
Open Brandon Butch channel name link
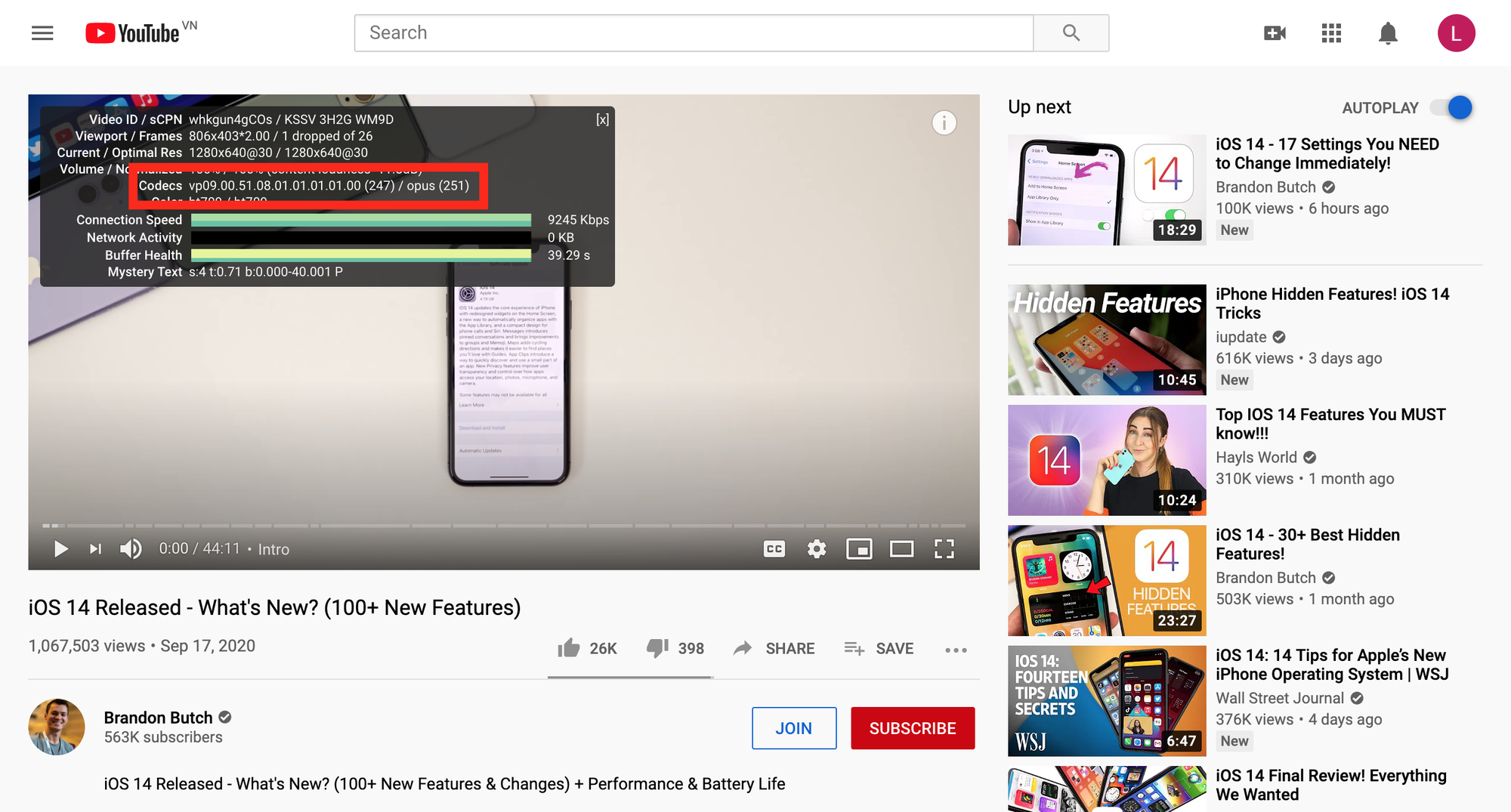(158, 718)
